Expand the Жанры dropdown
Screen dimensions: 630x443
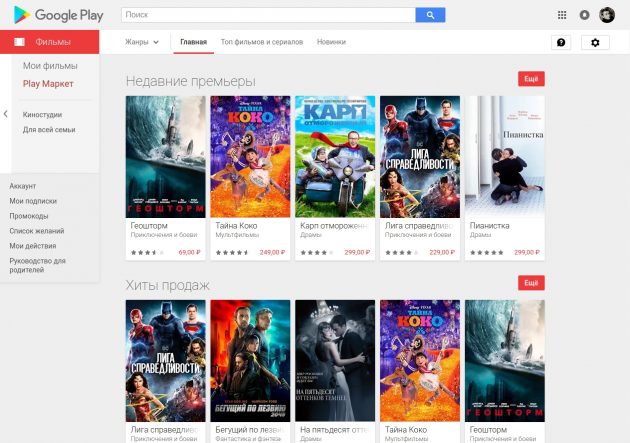pos(141,42)
